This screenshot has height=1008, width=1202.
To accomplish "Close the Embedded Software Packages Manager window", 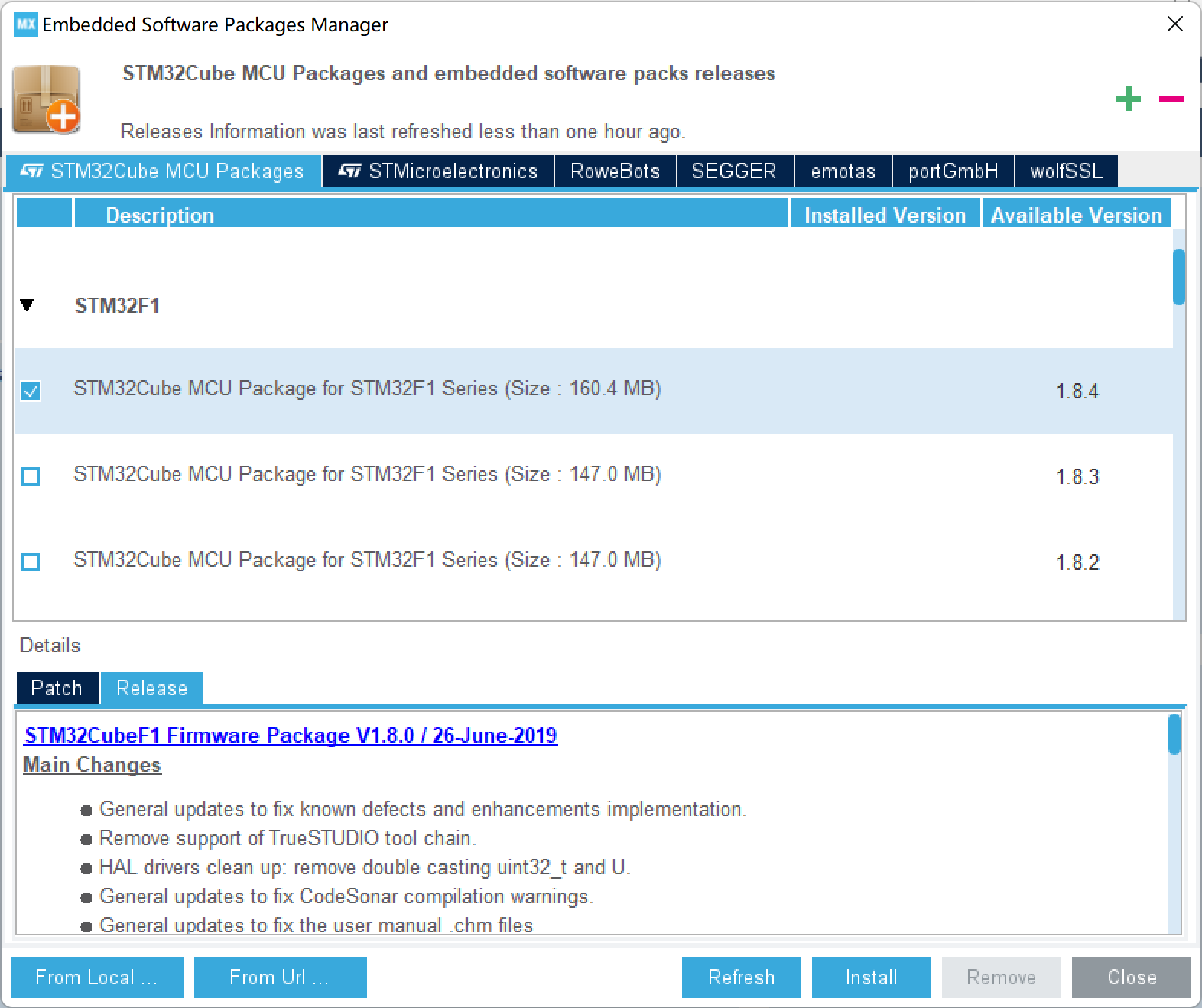I will [1175, 24].
